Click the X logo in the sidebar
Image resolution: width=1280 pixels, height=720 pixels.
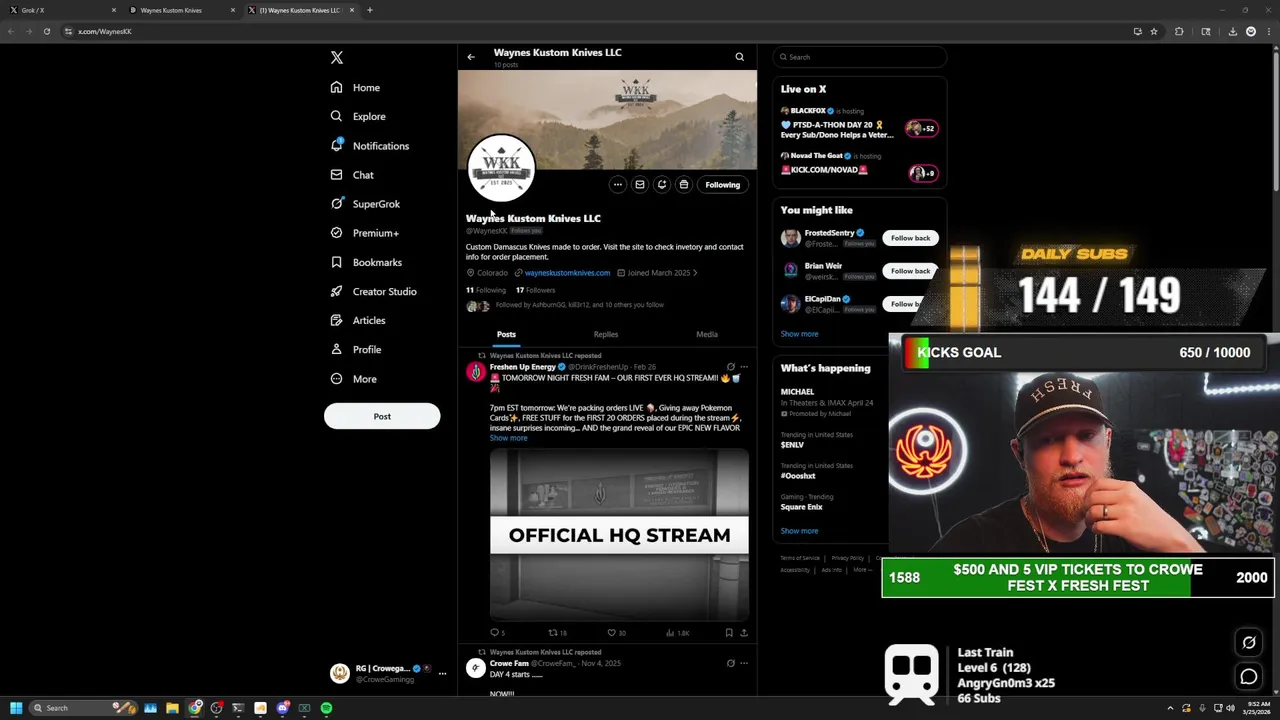337,58
